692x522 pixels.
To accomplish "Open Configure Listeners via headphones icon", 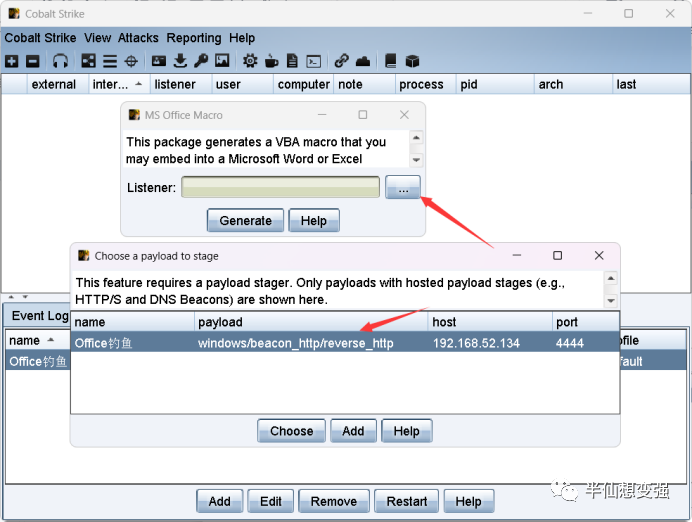I will [60, 61].
